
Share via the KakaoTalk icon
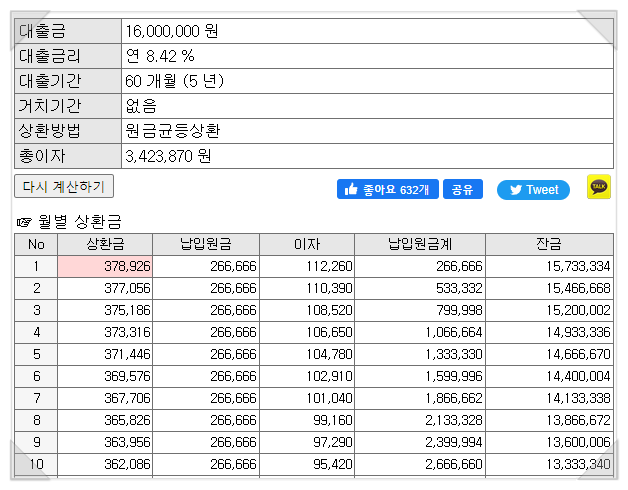[x=599, y=187]
